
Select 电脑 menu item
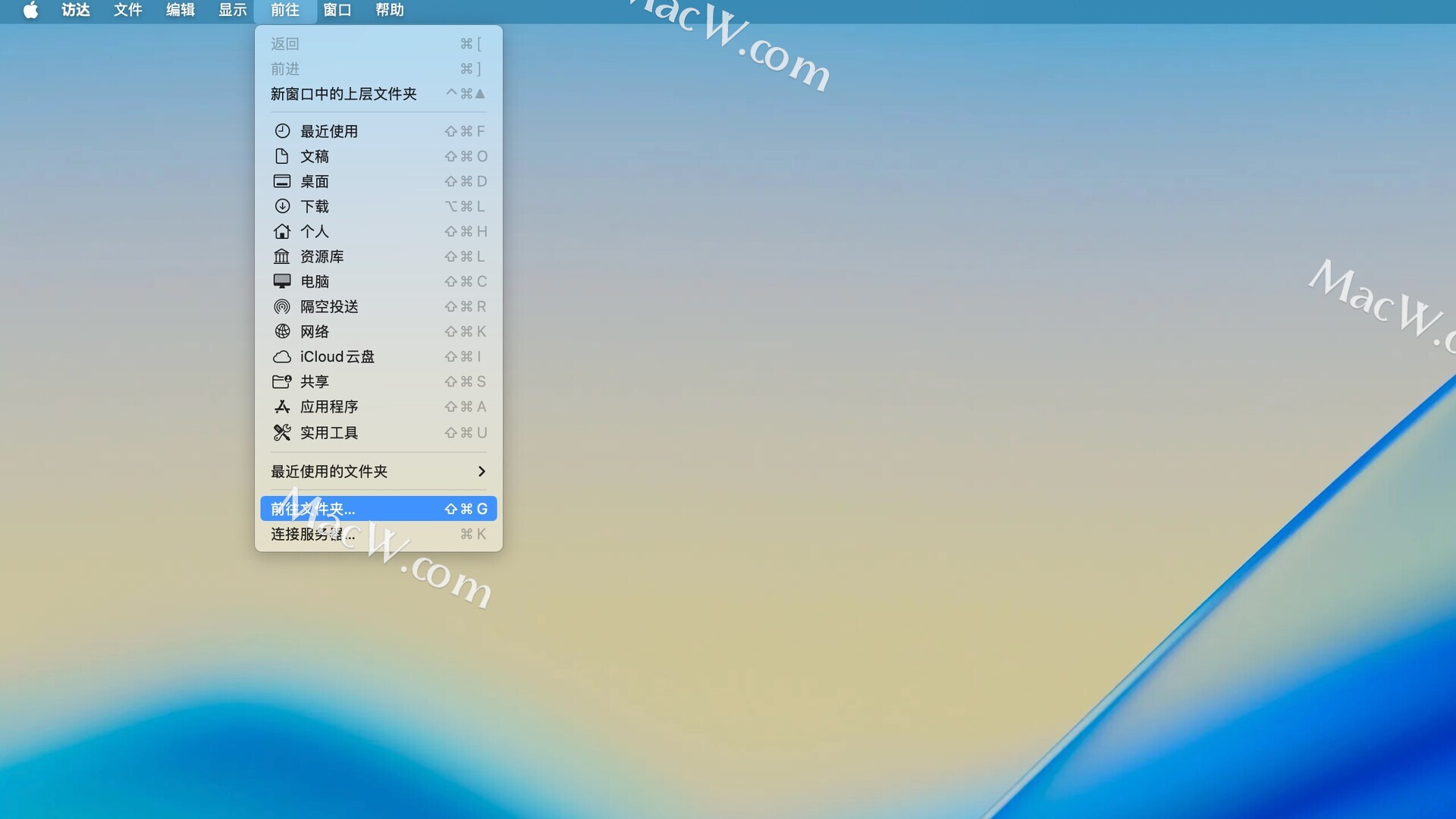378,281
